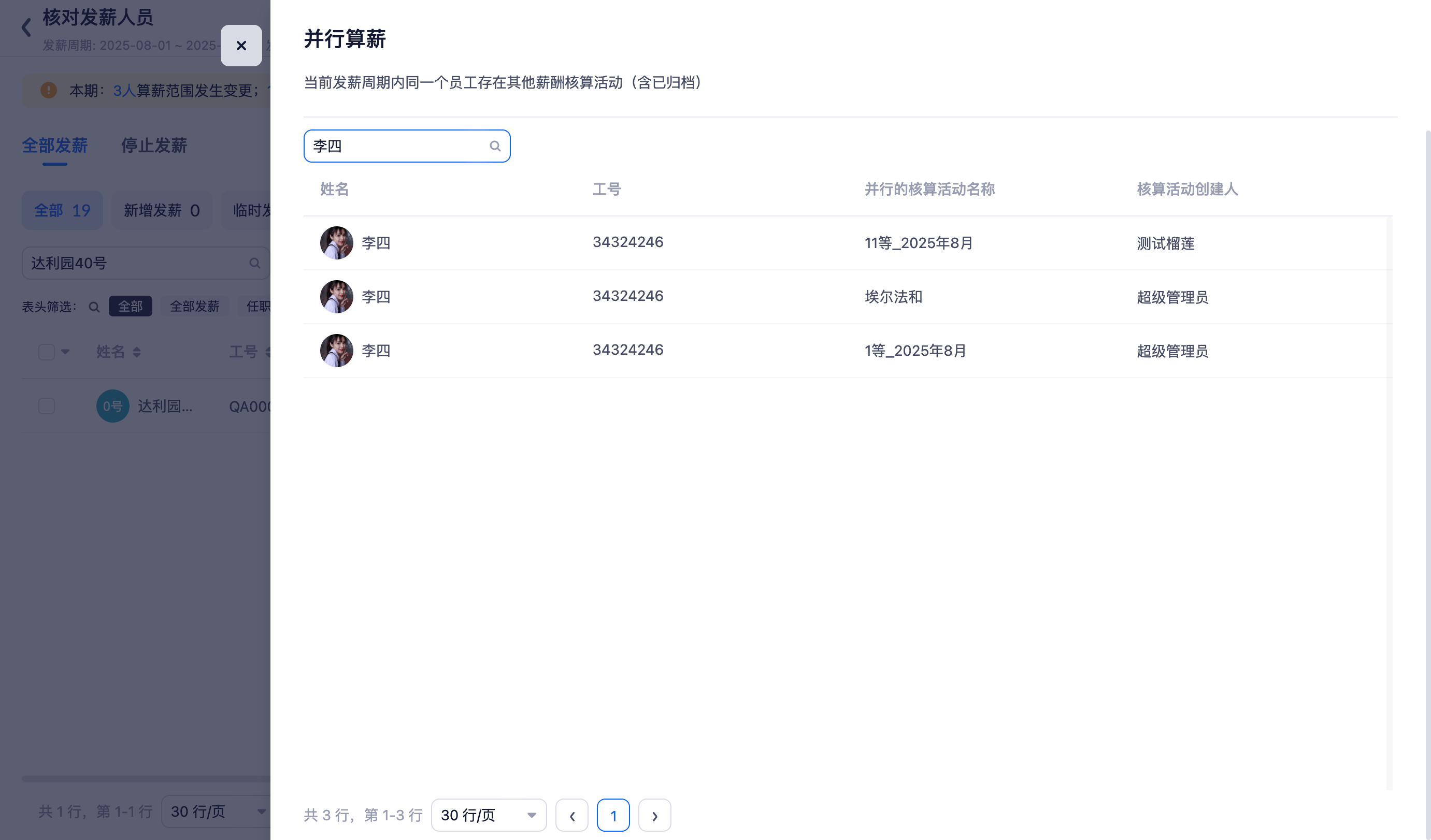Screen dimensions: 1431x840
Task: Click the search magnifier in 李四 search box
Action: coord(495,147)
